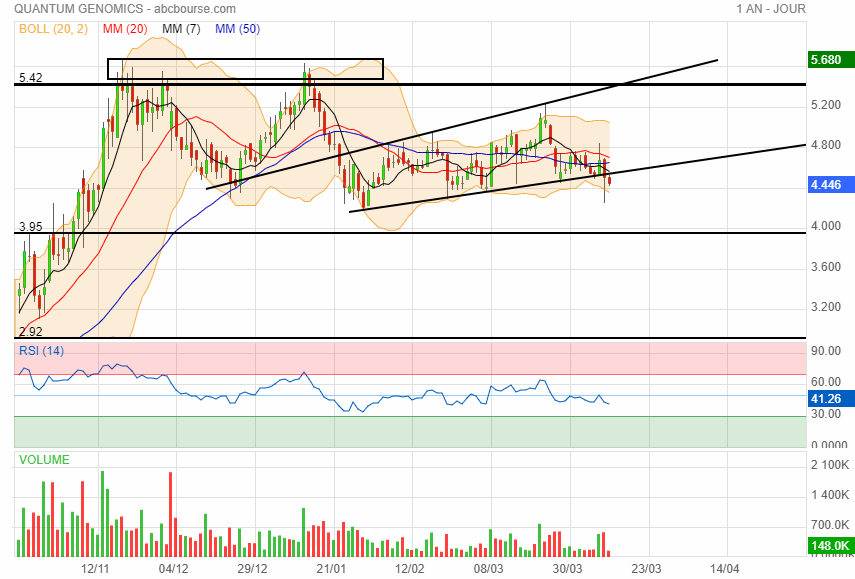Click the 5.200 price axis label
This screenshot has width=855, height=579.
pyautogui.click(x=826, y=105)
